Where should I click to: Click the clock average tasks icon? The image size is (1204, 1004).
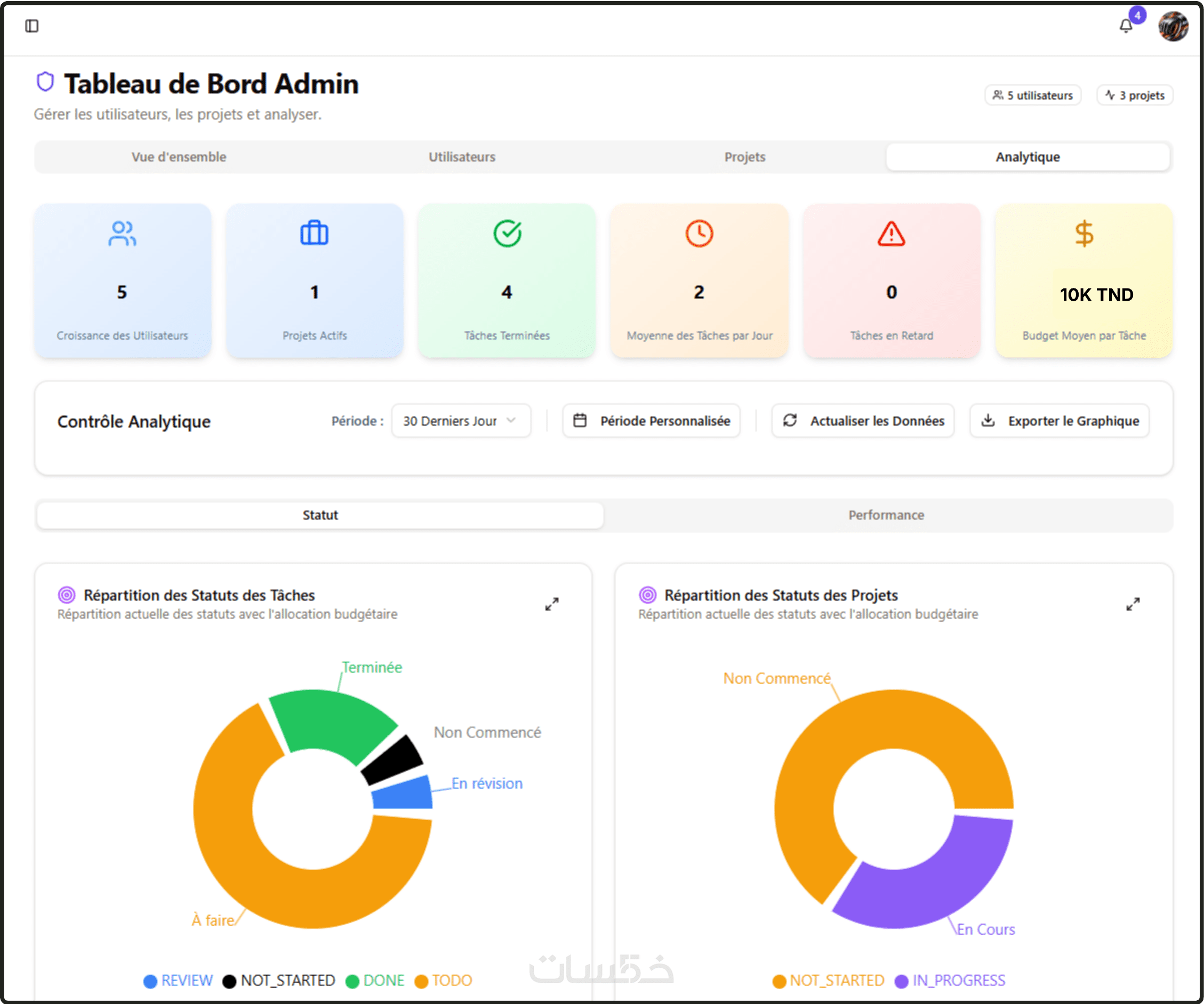point(699,234)
